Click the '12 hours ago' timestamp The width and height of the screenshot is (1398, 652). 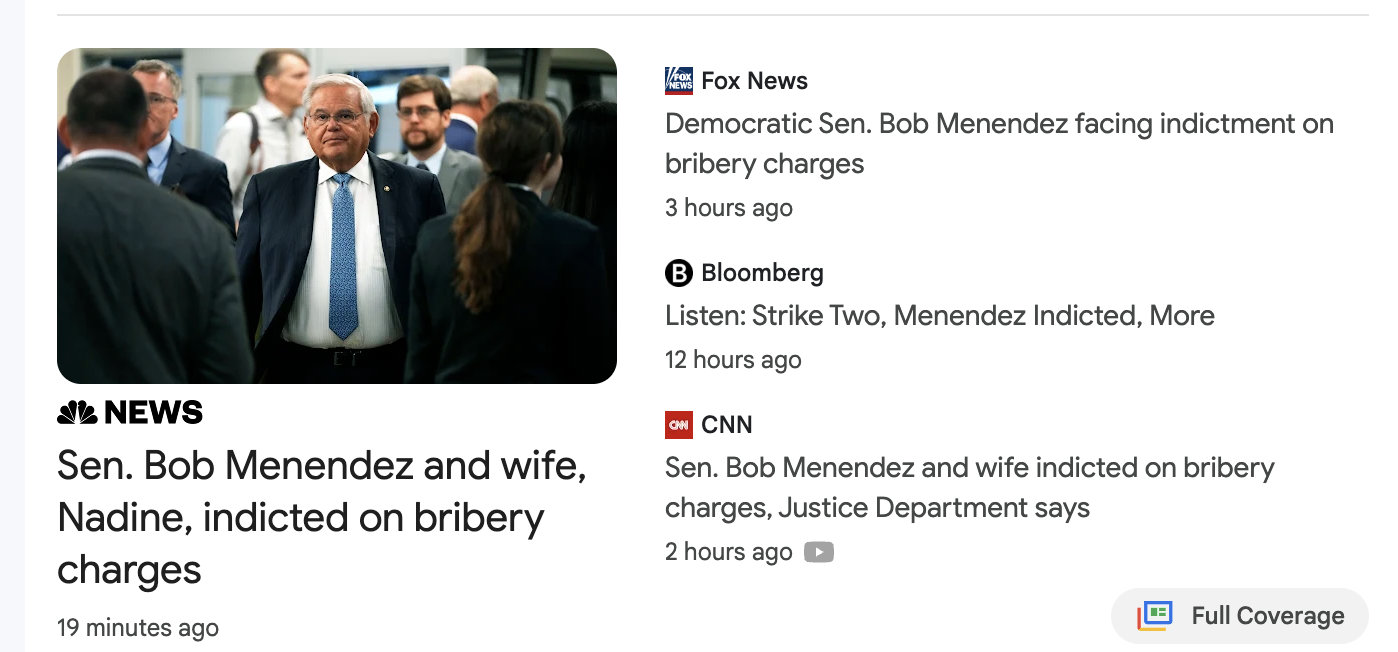[733, 360]
